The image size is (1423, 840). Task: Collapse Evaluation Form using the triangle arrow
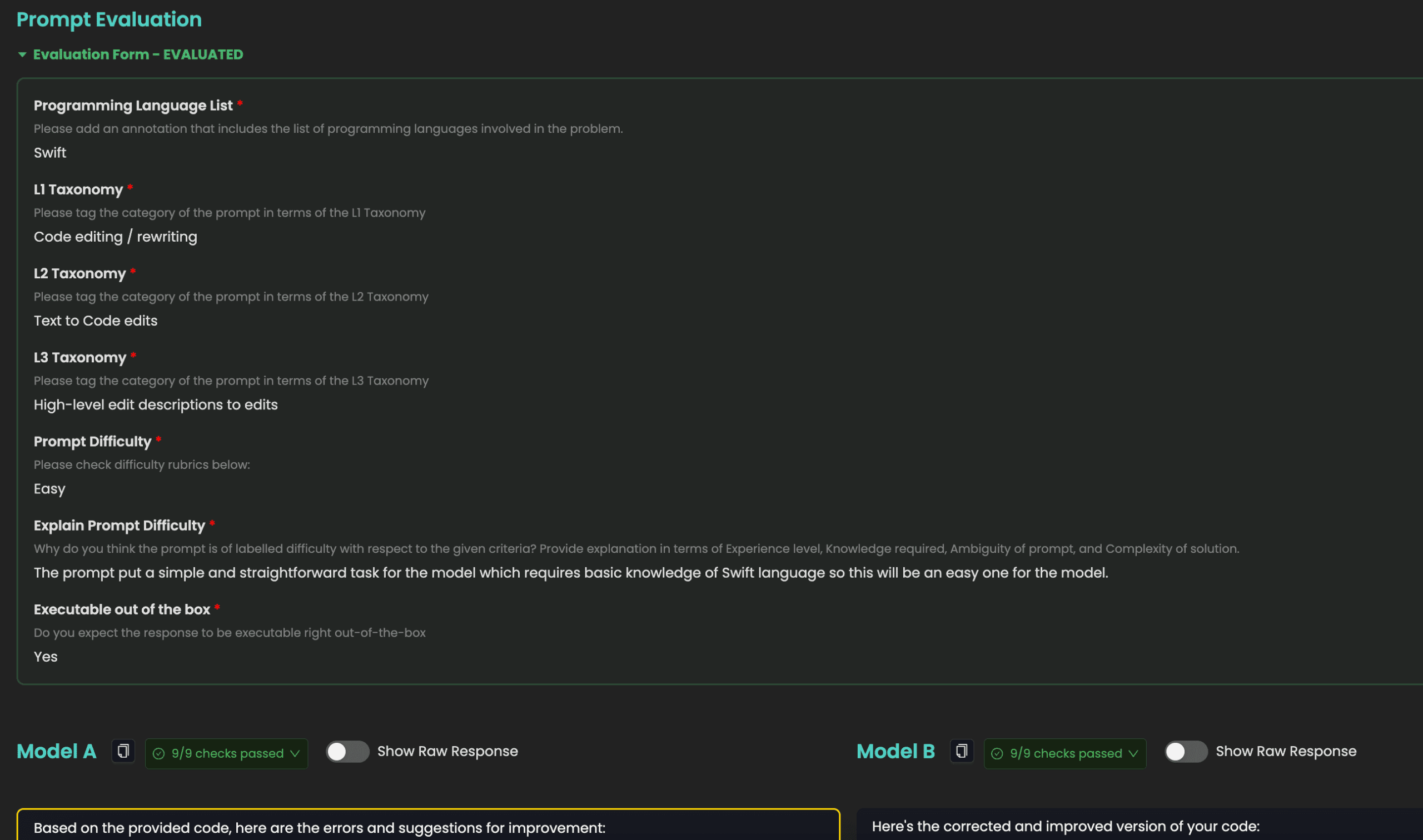22,55
